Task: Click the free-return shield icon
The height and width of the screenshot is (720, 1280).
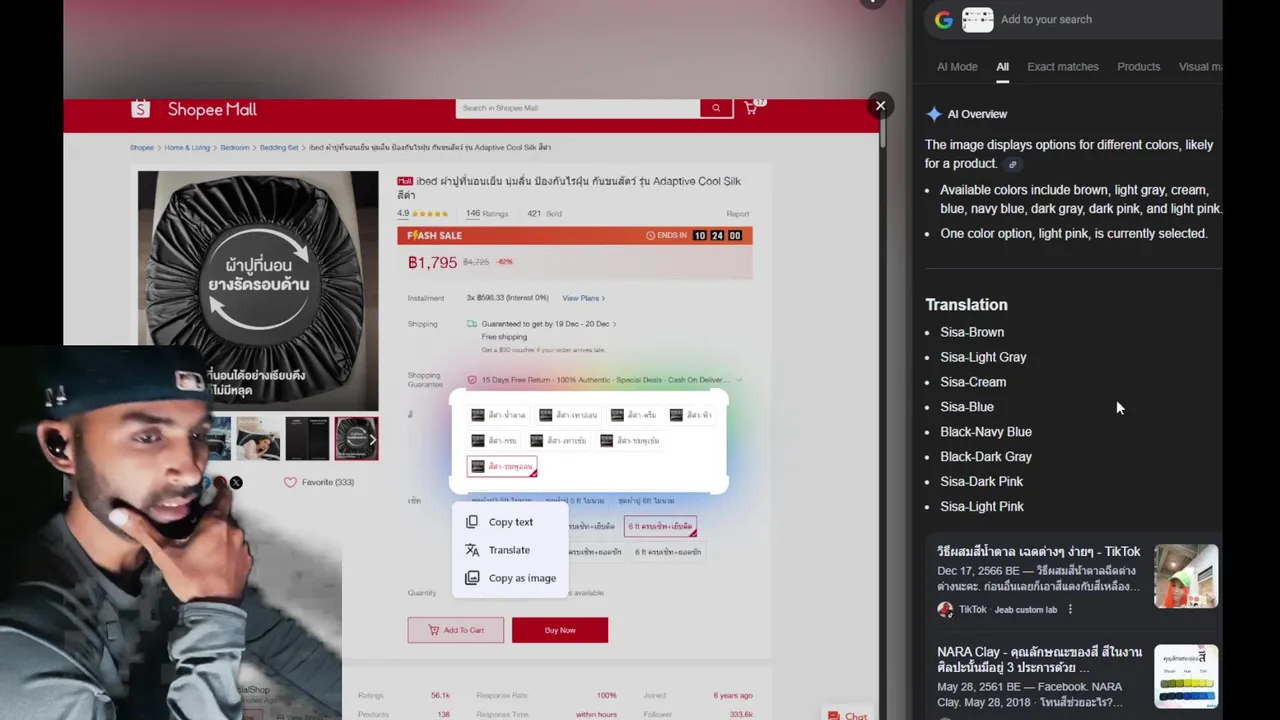Action: [472, 380]
